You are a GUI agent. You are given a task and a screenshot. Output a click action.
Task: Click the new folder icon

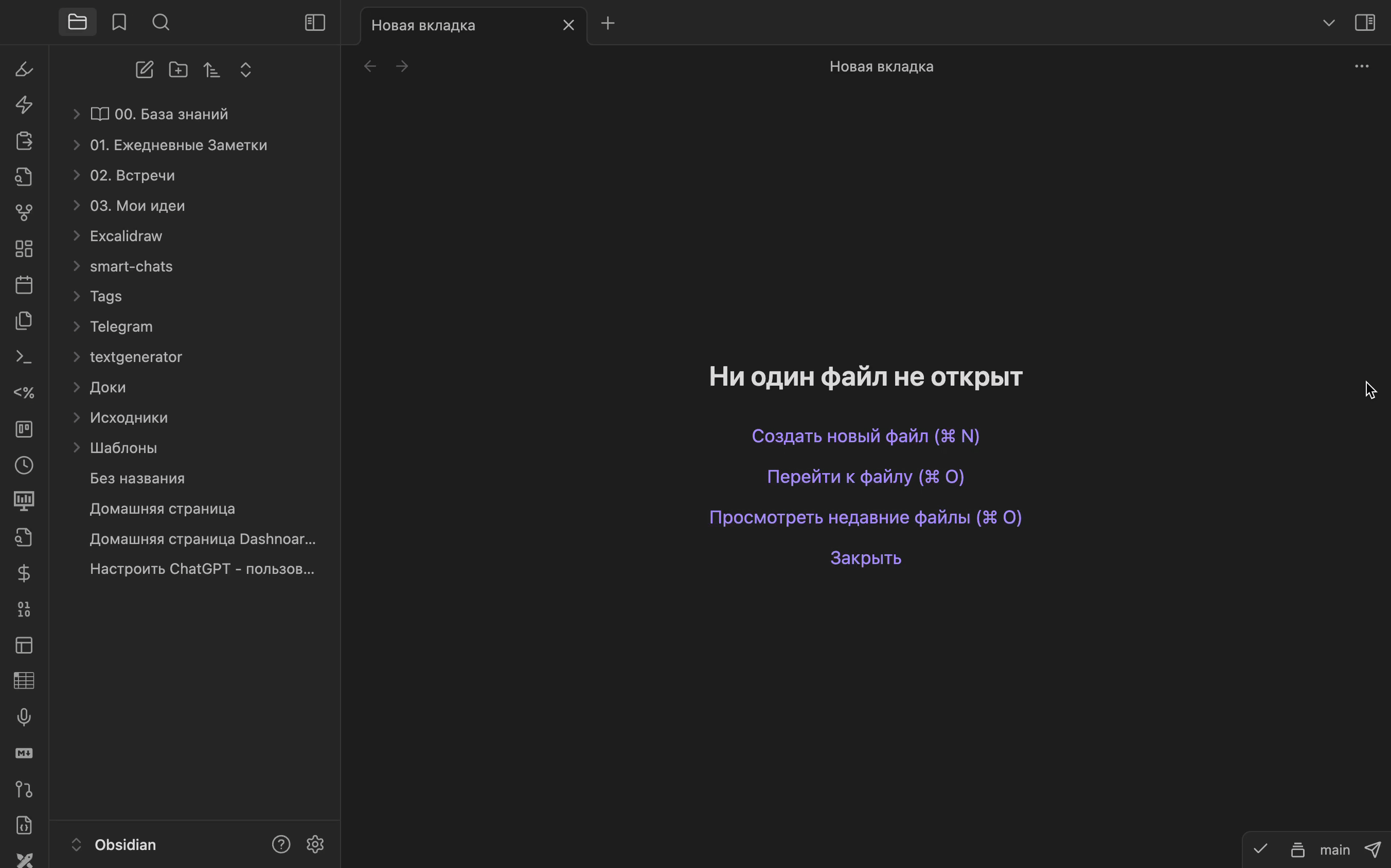click(178, 70)
